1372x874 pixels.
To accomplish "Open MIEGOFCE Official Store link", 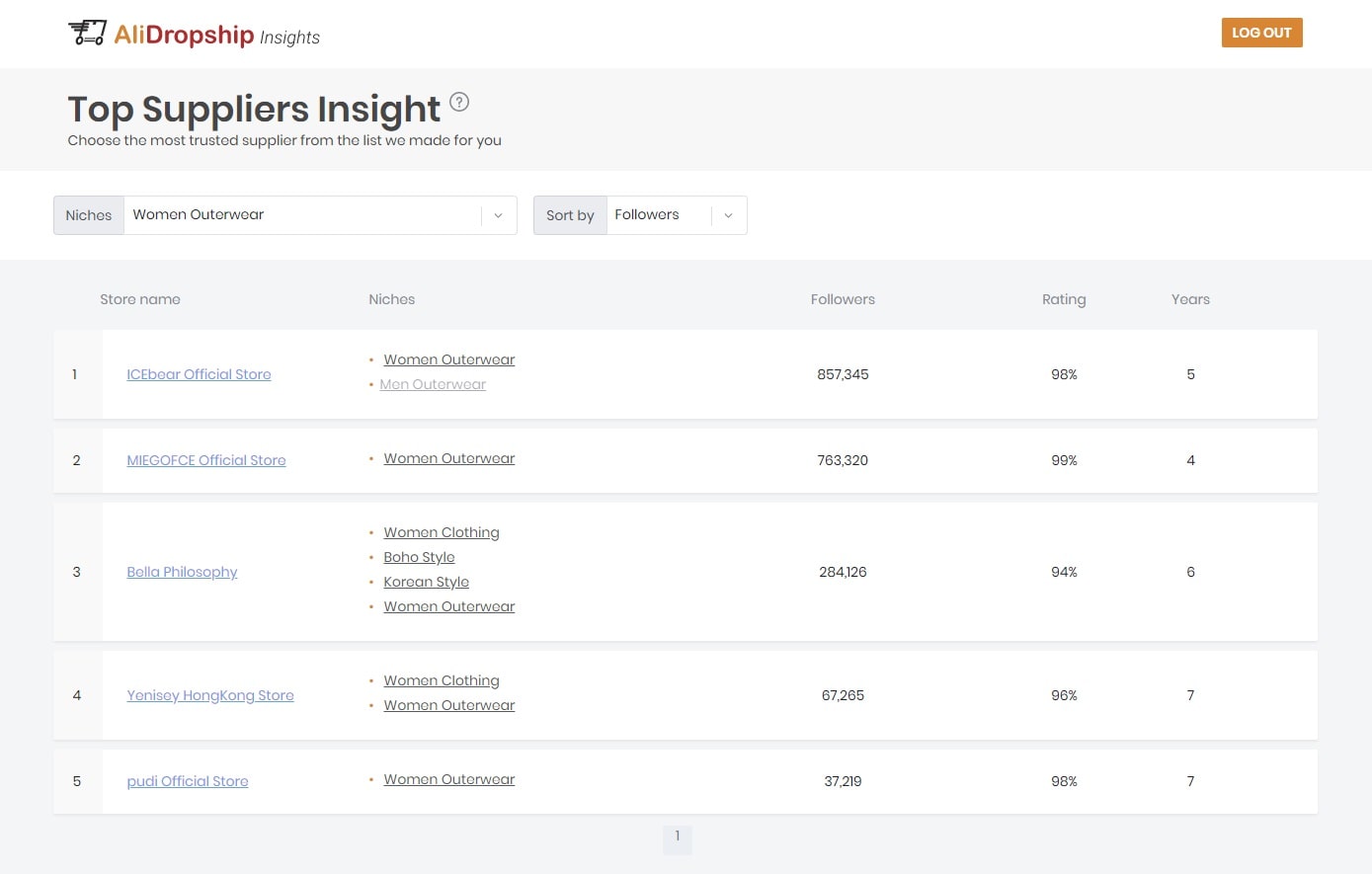I will [205, 460].
